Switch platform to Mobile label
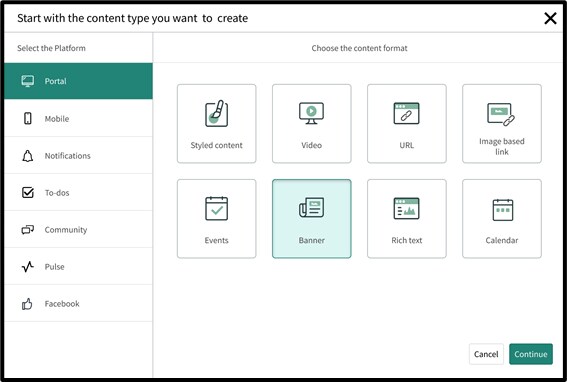 click(x=57, y=119)
